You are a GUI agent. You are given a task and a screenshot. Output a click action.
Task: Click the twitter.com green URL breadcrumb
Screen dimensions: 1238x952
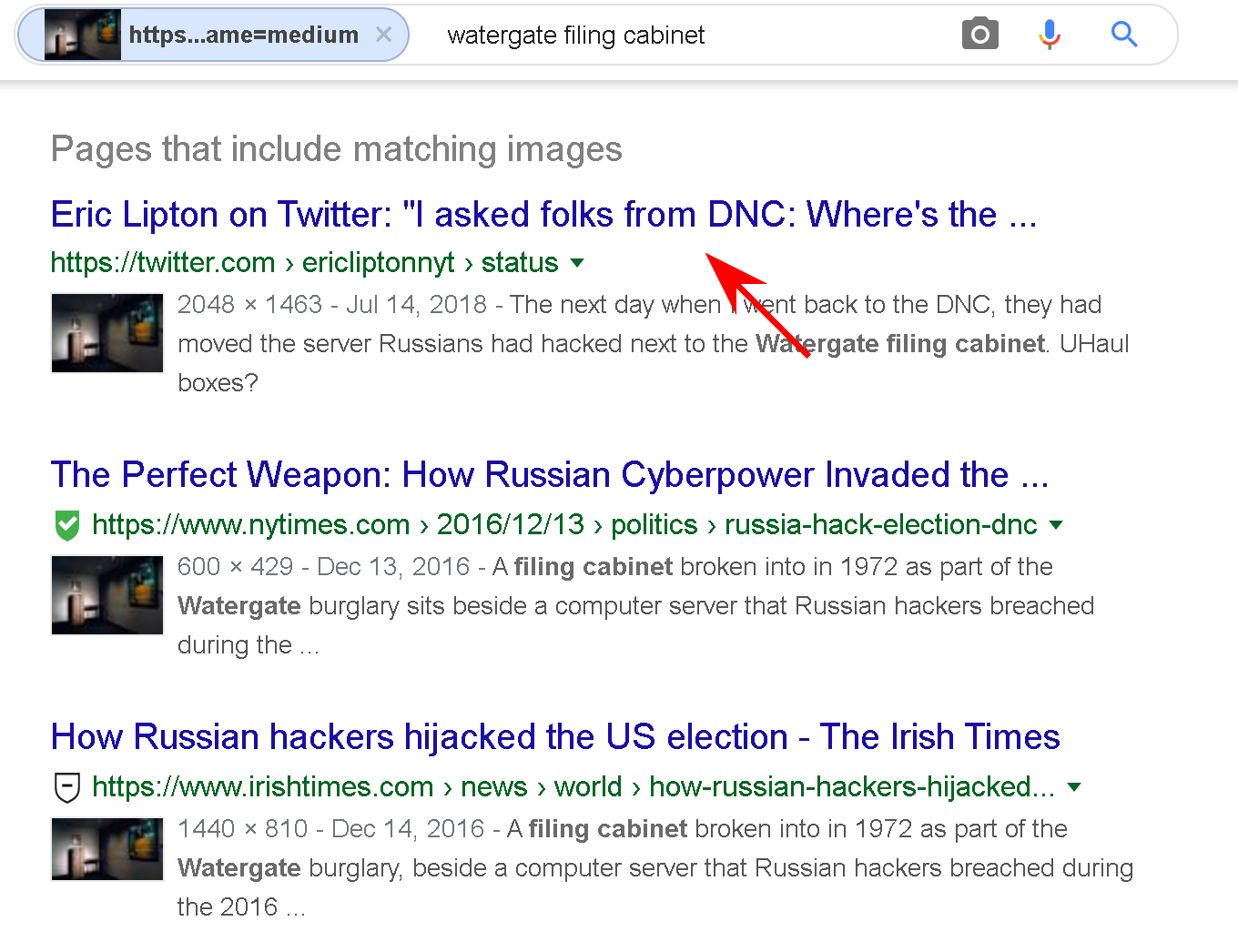click(x=163, y=263)
